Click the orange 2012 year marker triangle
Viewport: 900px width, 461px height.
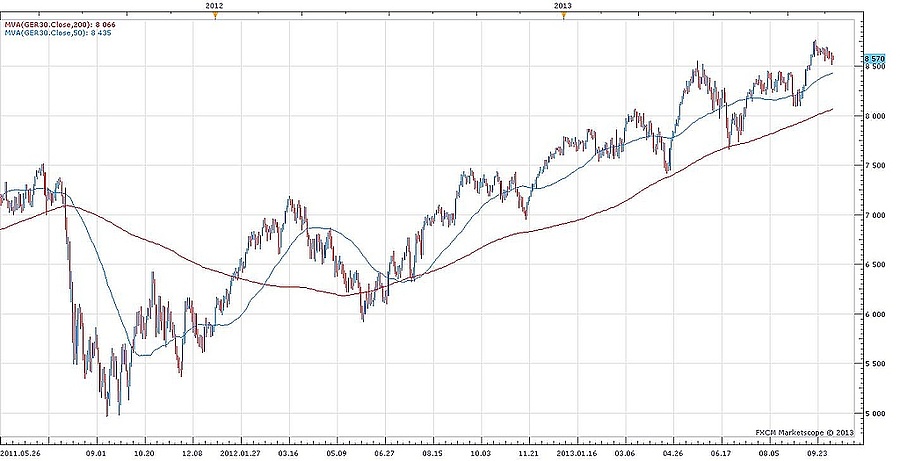click(216, 17)
